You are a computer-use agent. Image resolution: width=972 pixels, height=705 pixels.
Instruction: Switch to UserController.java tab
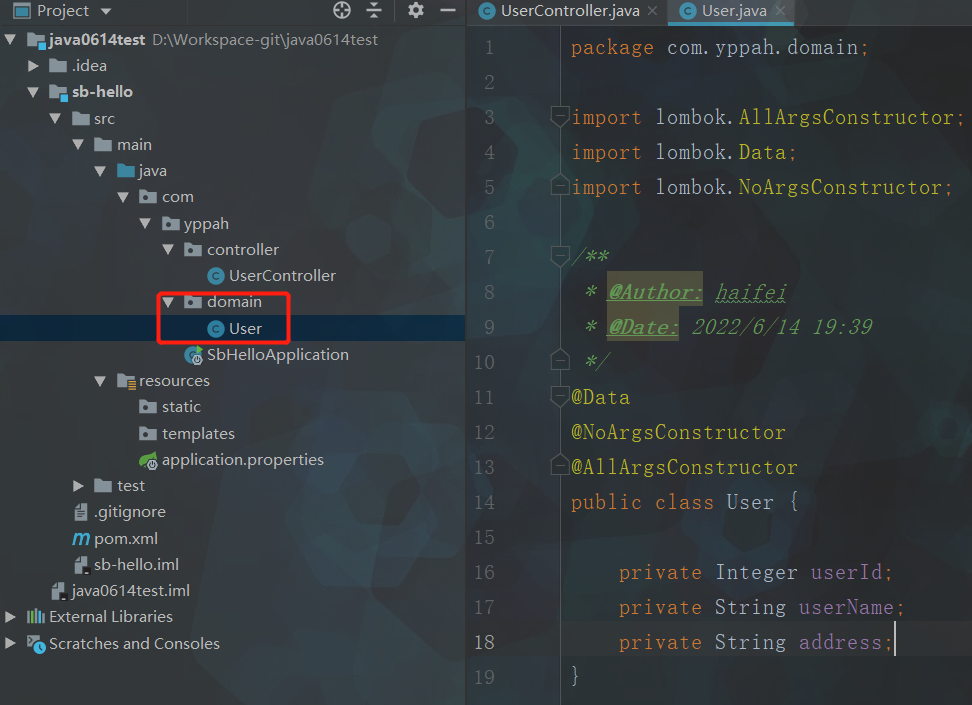[x=567, y=11]
